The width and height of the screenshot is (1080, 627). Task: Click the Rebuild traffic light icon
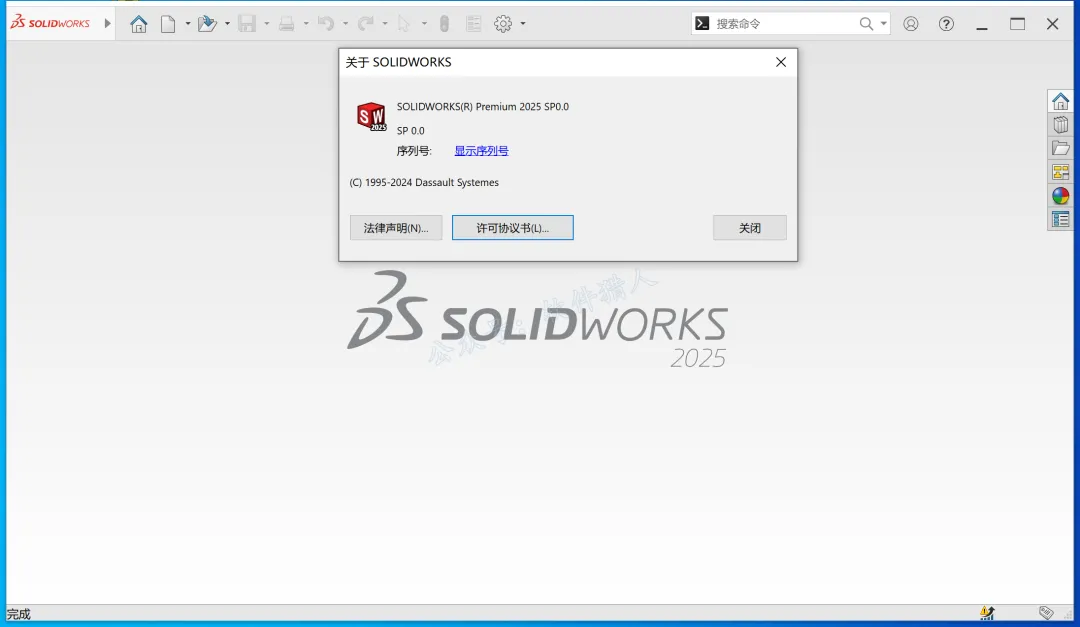point(444,24)
